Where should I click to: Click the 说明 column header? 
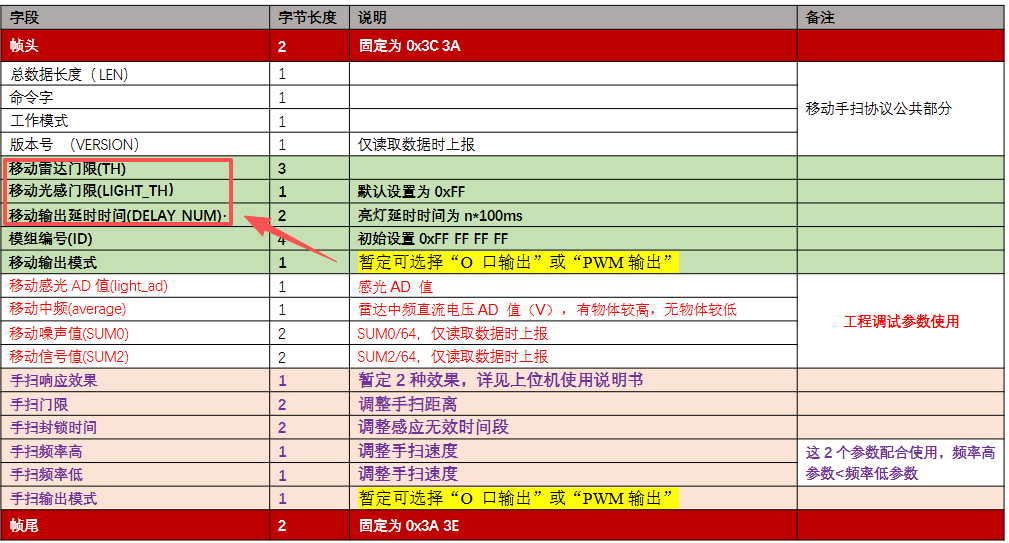573,17
